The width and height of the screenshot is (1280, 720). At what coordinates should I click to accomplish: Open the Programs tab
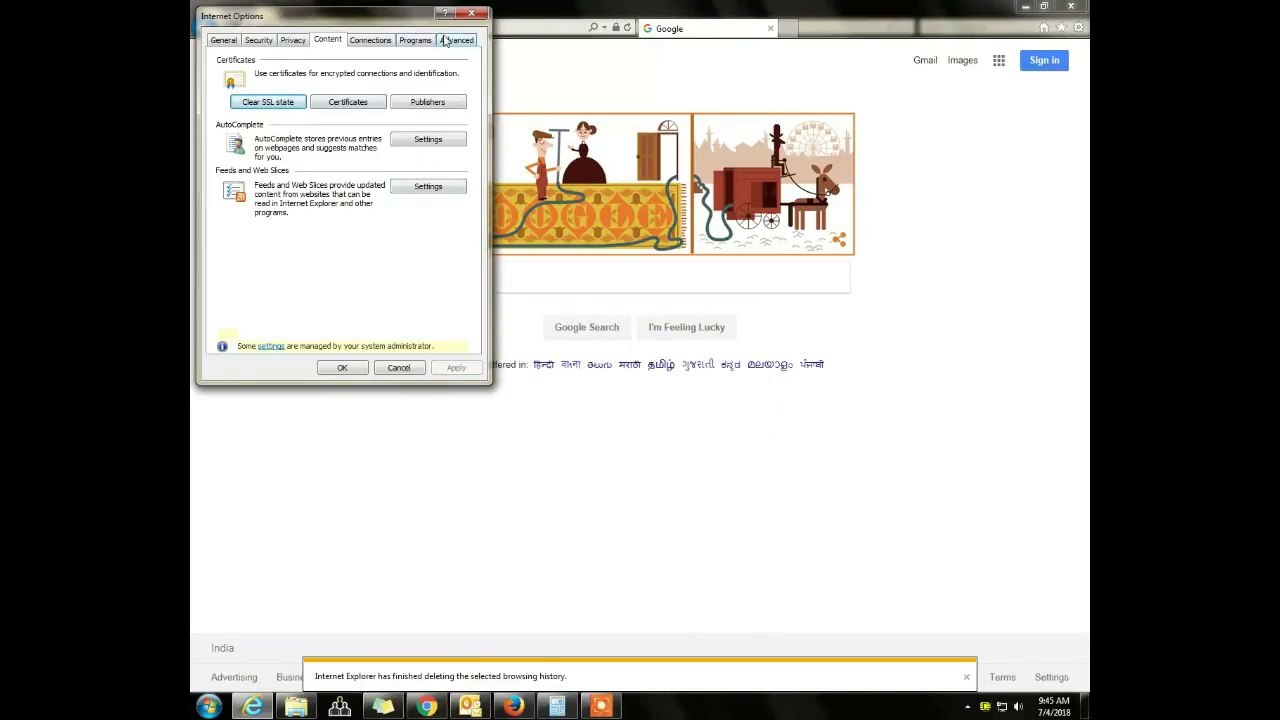pos(415,40)
